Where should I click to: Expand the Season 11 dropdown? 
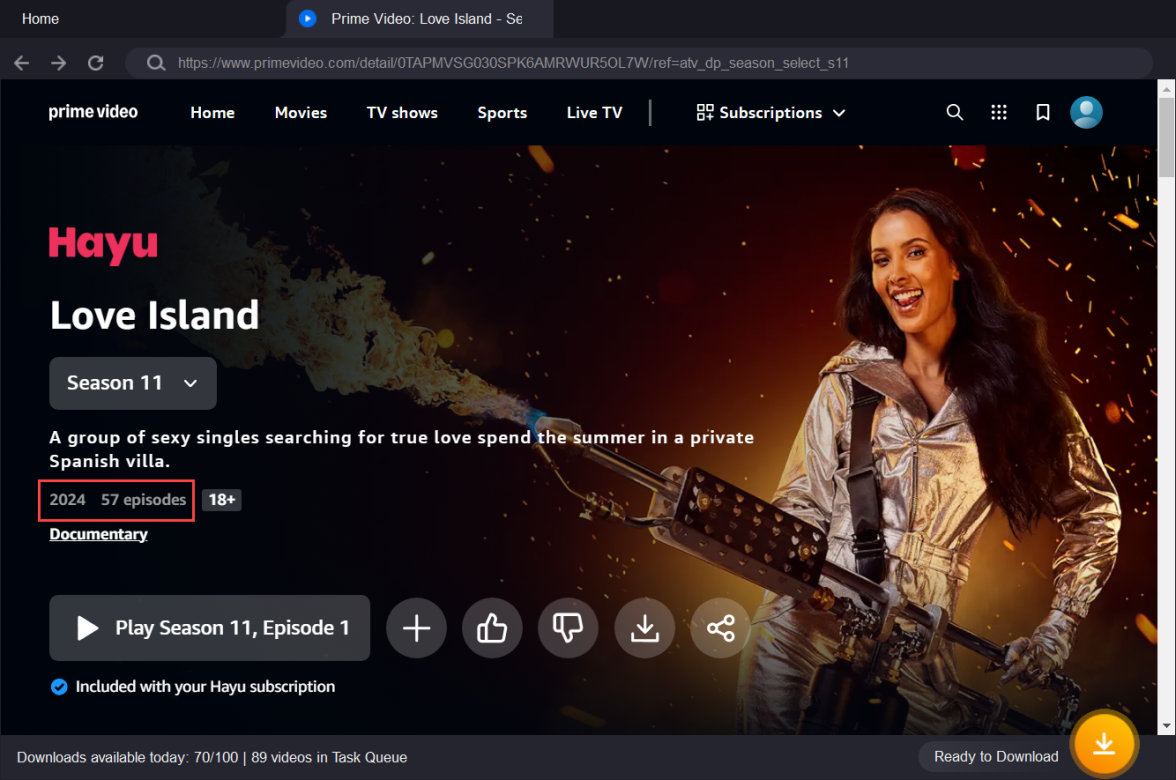pyautogui.click(x=133, y=383)
